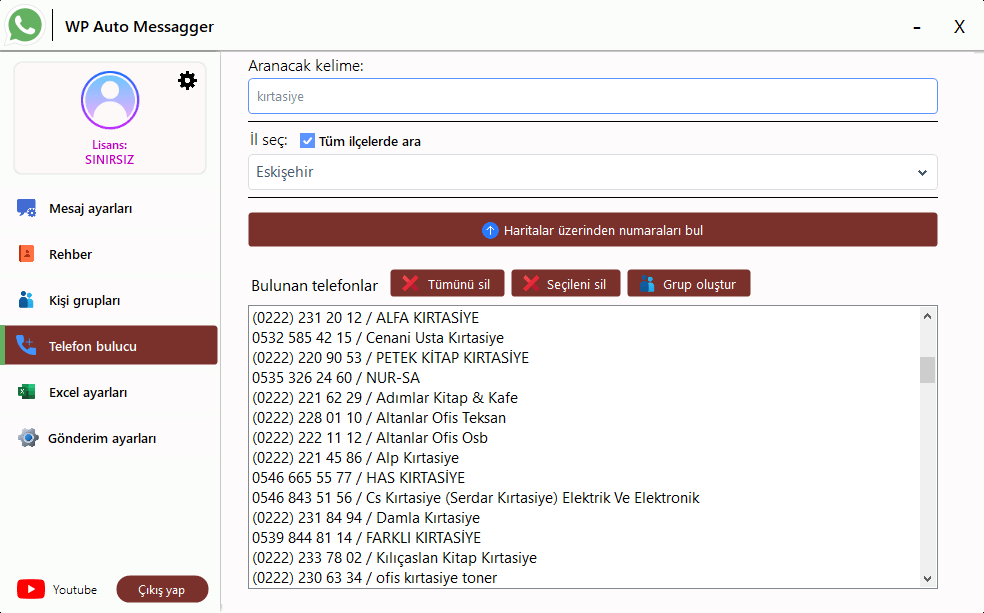Click the user profile avatar
984x613 pixels.
point(110,100)
